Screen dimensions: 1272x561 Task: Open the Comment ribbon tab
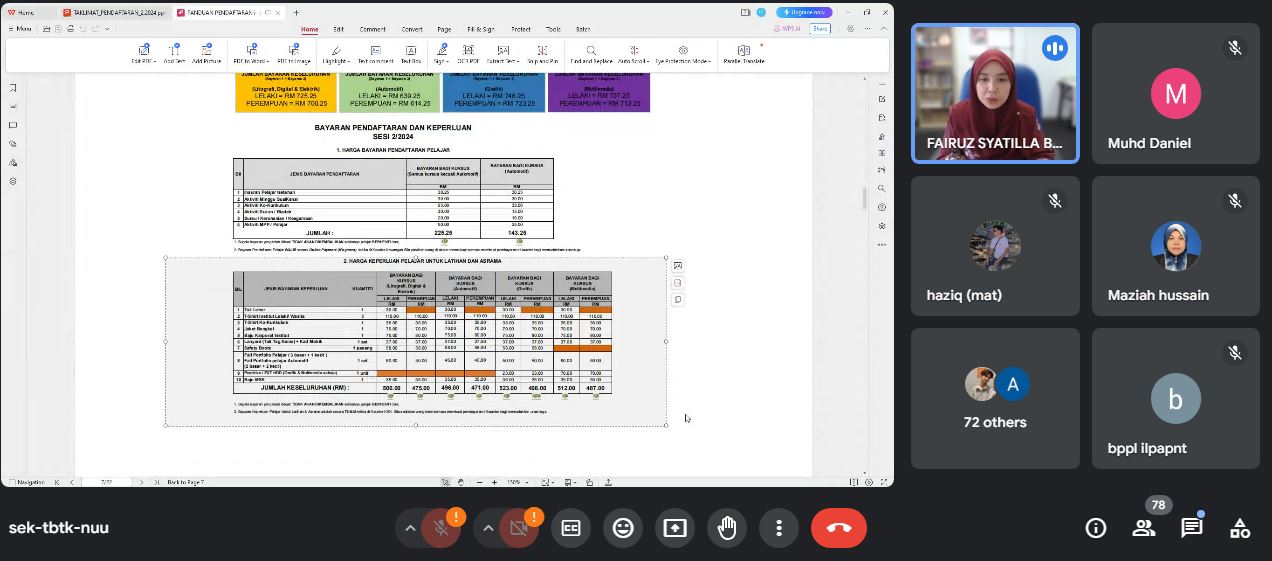tap(372, 29)
